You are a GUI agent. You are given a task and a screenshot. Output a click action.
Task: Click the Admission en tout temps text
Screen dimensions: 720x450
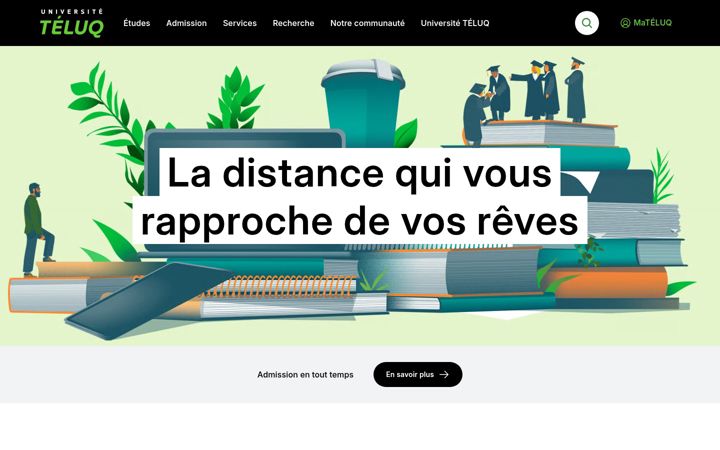pos(305,375)
